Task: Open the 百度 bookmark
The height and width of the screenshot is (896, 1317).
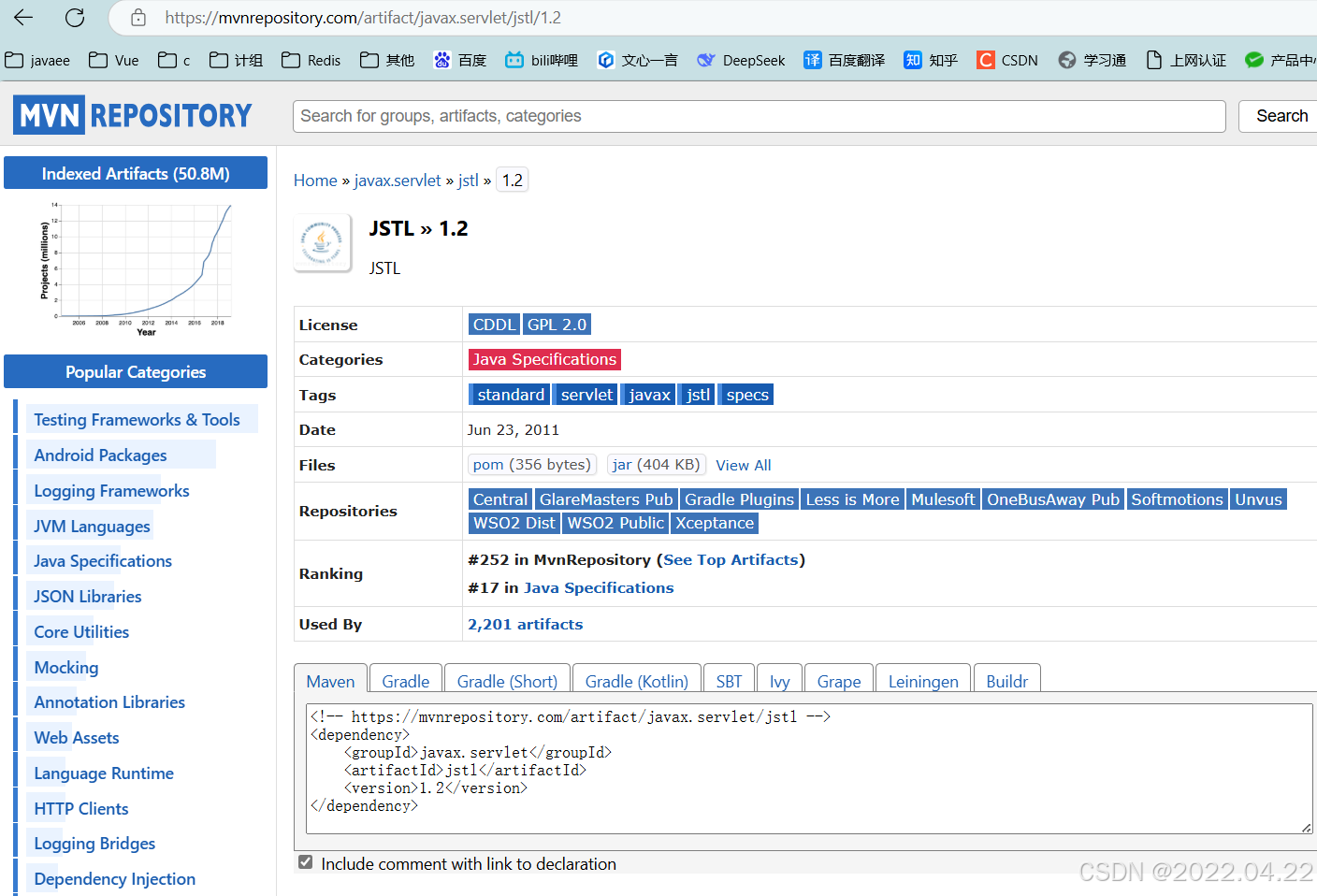Action: [460, 59]
